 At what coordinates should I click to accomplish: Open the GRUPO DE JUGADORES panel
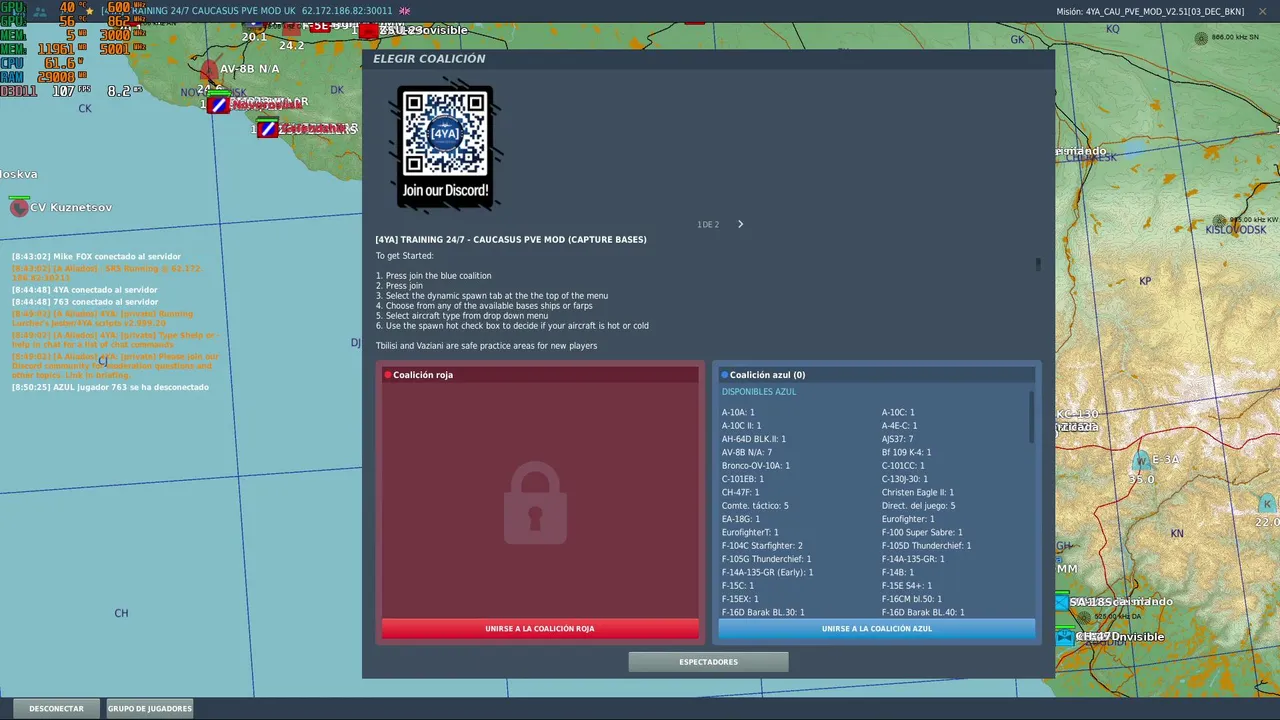tap(149, 708)
